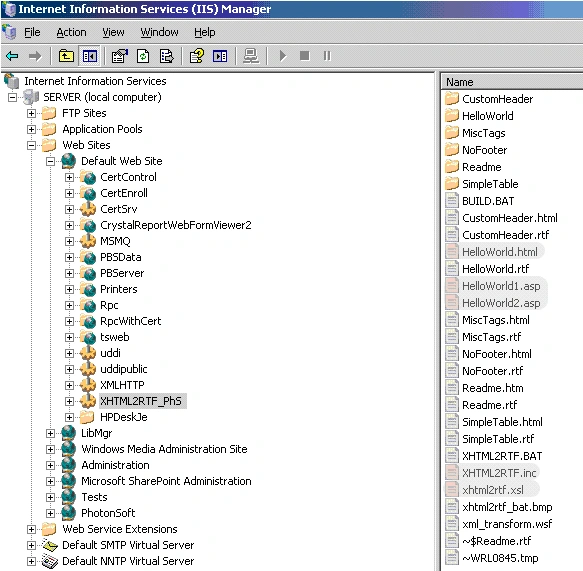This screenshot has width=583, height=571.
Task: Click the SERVER local computer icon
Action: tap(31, 97)
